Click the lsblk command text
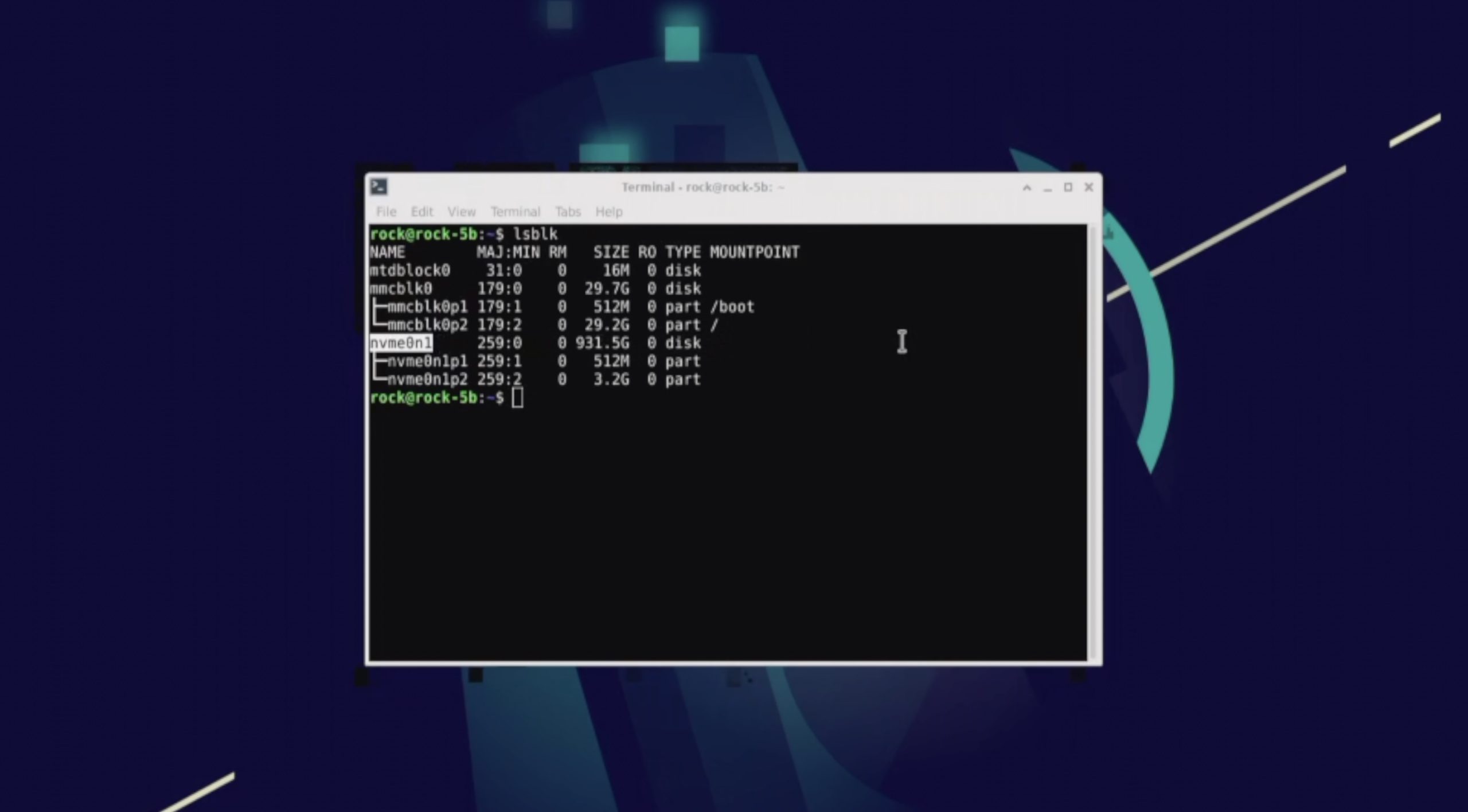This screenshot has width=1468, height=812. point(535,234)
